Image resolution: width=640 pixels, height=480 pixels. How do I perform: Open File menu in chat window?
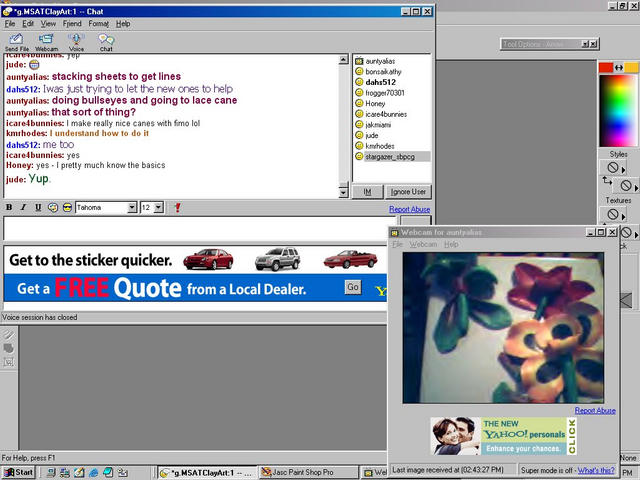[x=10, y=24]
